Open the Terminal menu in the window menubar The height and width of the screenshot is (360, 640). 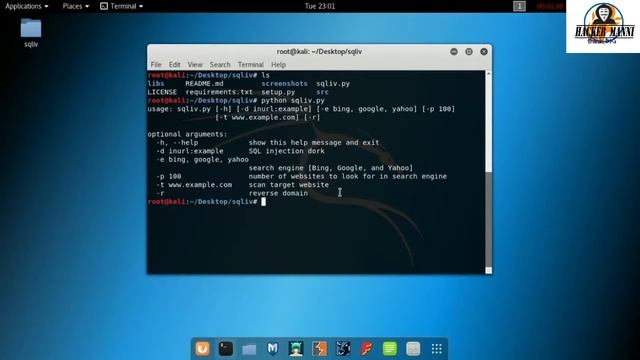coord(251,64)
